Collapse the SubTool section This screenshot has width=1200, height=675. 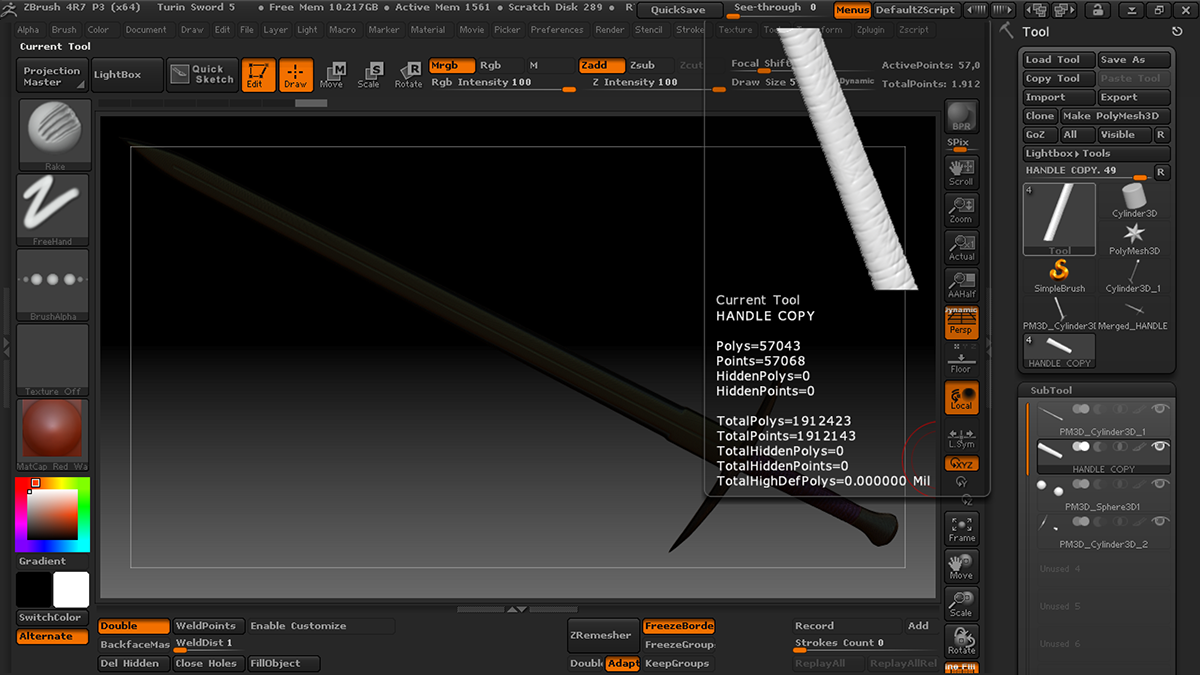pyautogui.click(x=1050, y=390)
